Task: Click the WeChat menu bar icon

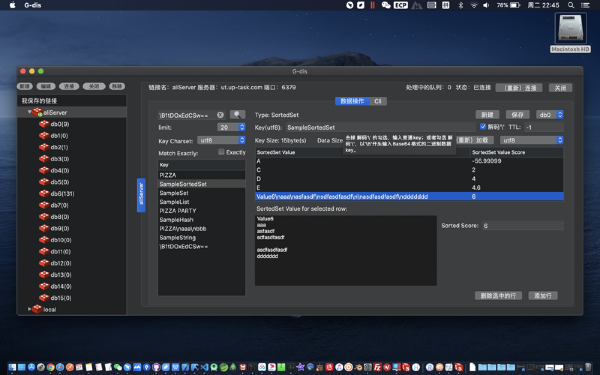Action: pos(386,5)
